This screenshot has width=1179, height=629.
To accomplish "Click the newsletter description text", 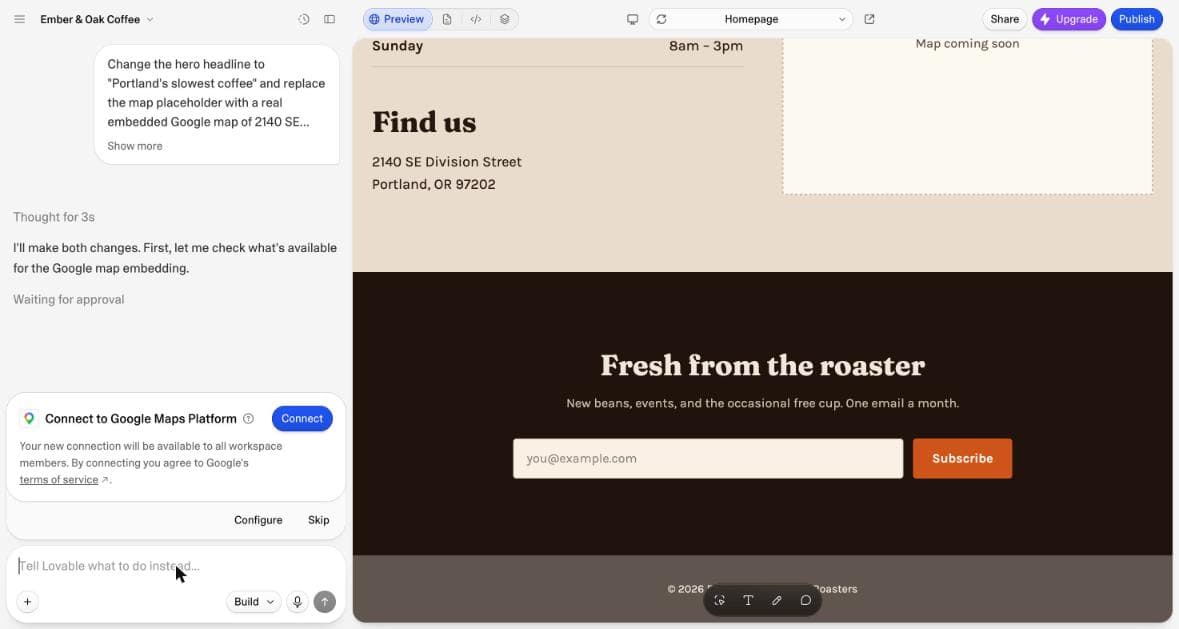I will click(x=762, y=404).
